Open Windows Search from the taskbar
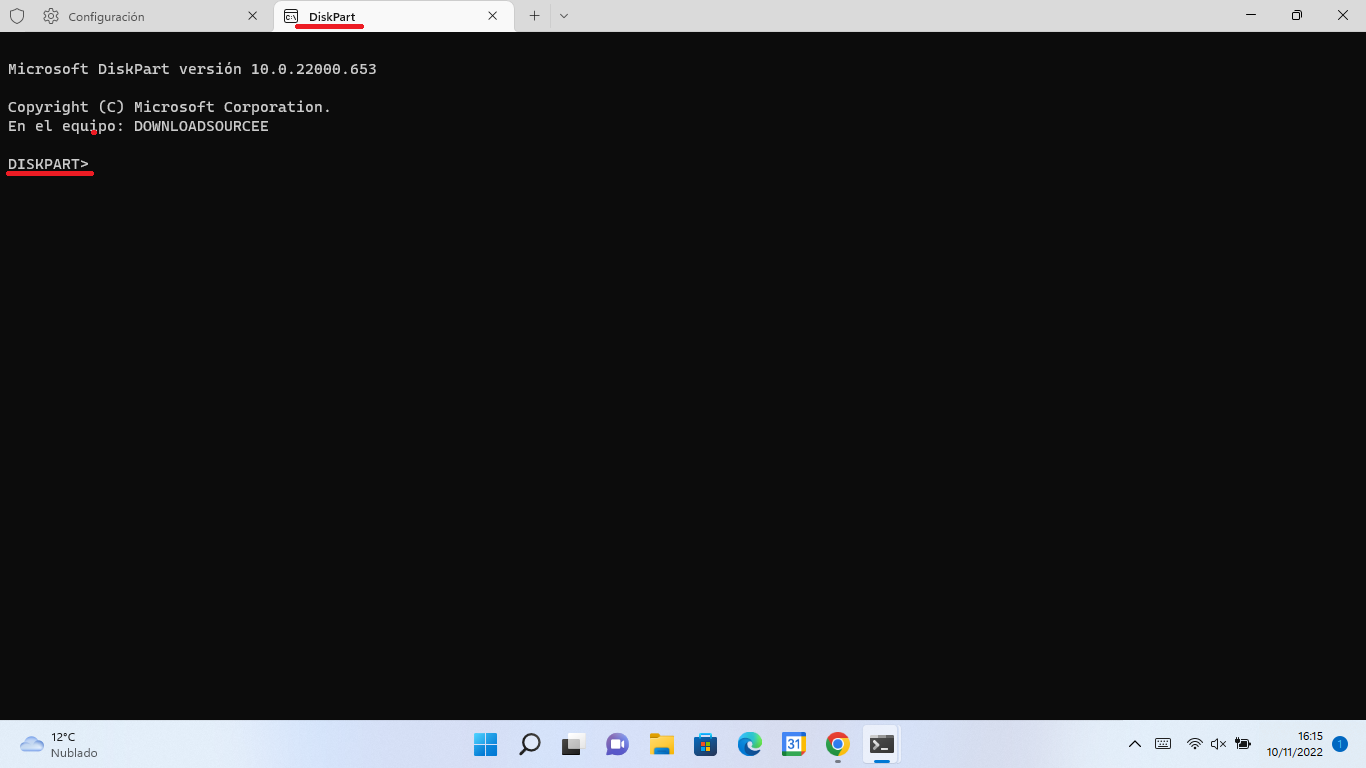Viewport: 1366px width, 768px height. pos(530,744)
